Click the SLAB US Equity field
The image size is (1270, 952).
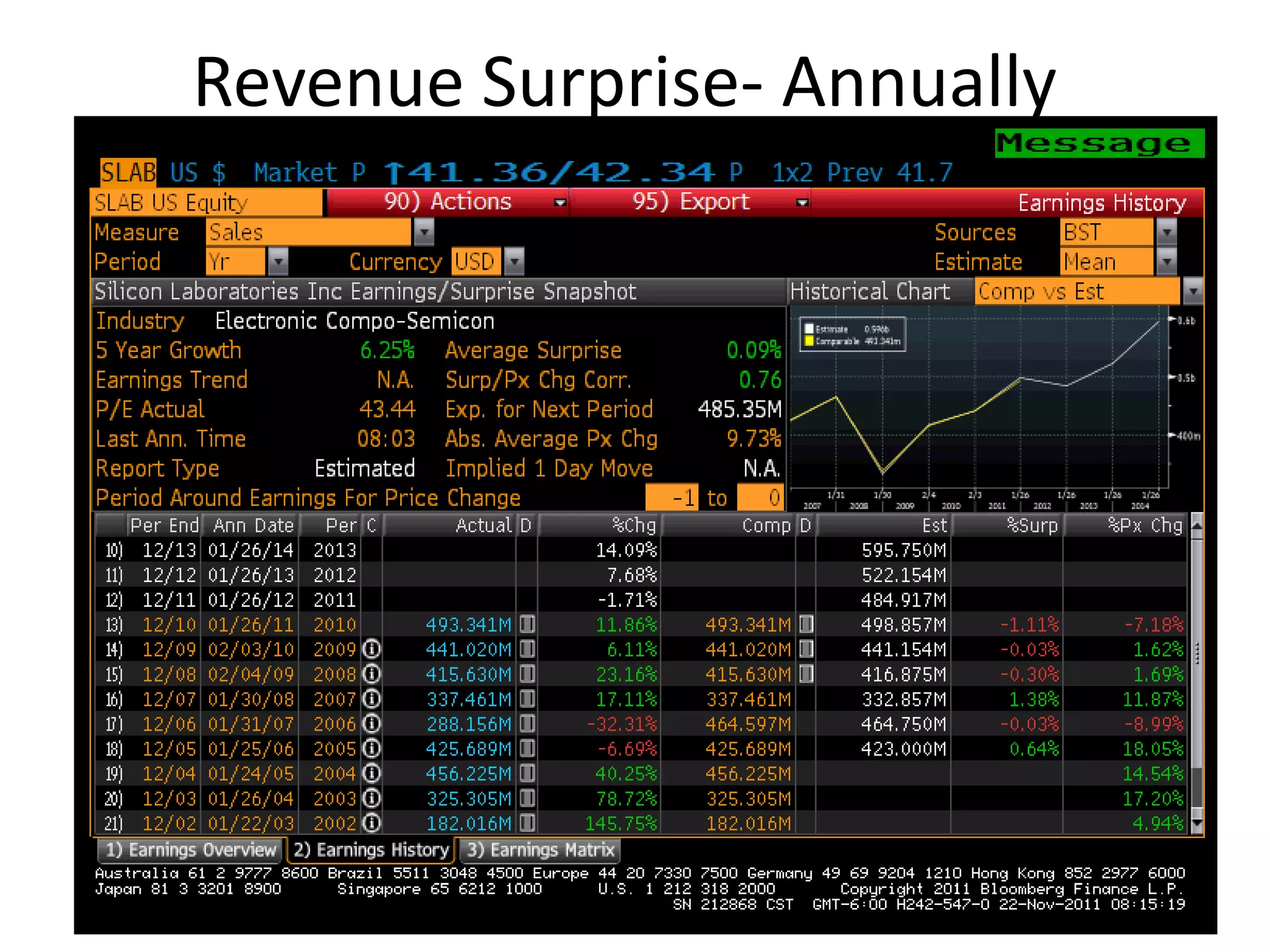pos(207,203)
